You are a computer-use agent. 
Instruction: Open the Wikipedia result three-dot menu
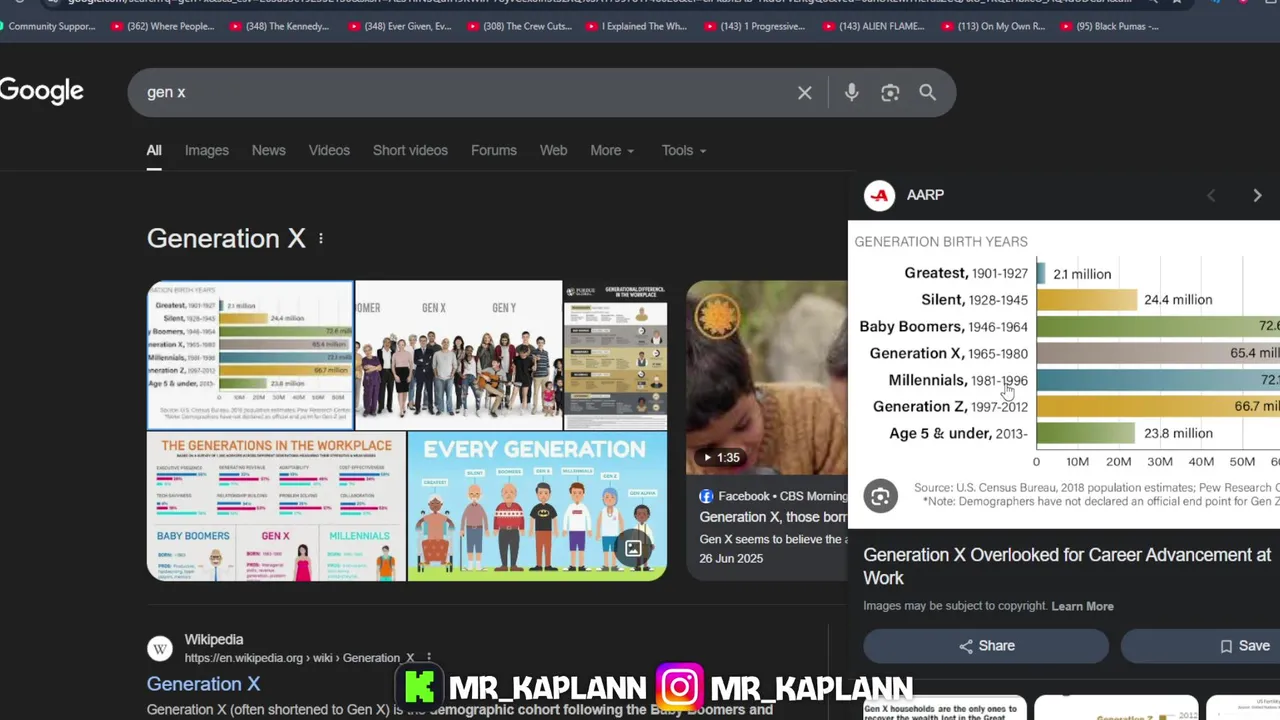click(x=428, y=658)
